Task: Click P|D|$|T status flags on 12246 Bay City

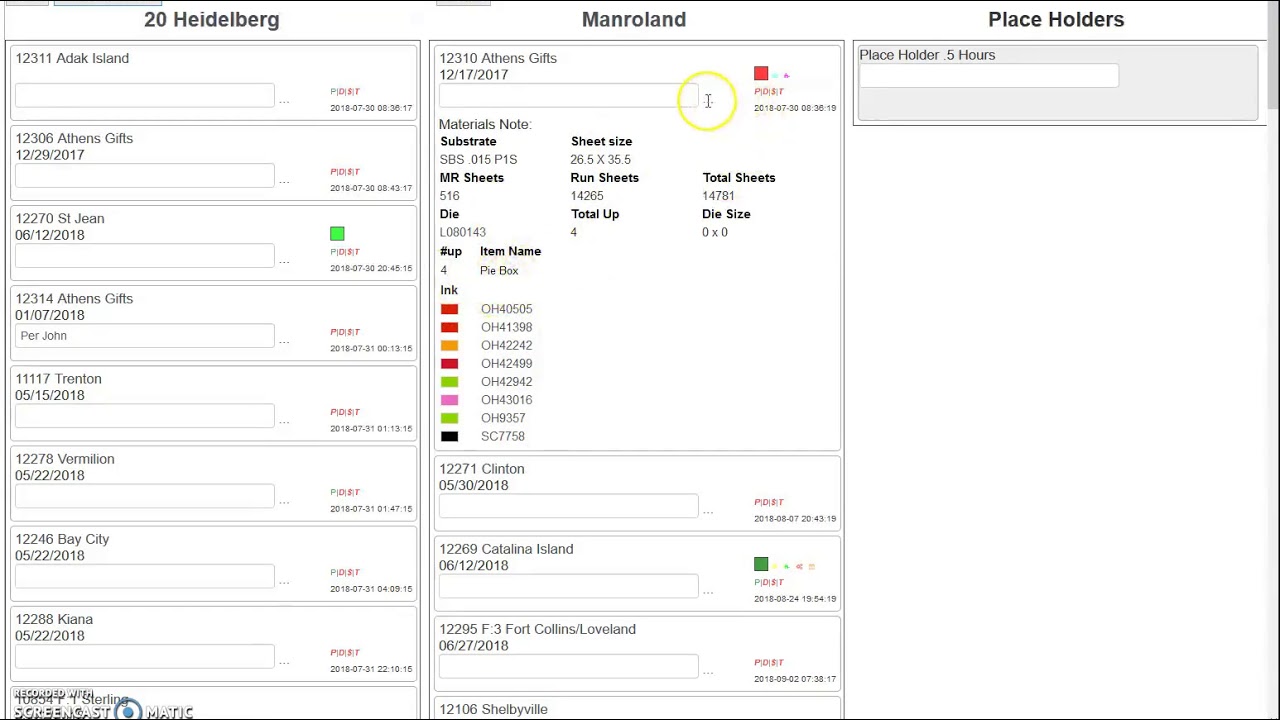Action: click(x=345, y=572)
